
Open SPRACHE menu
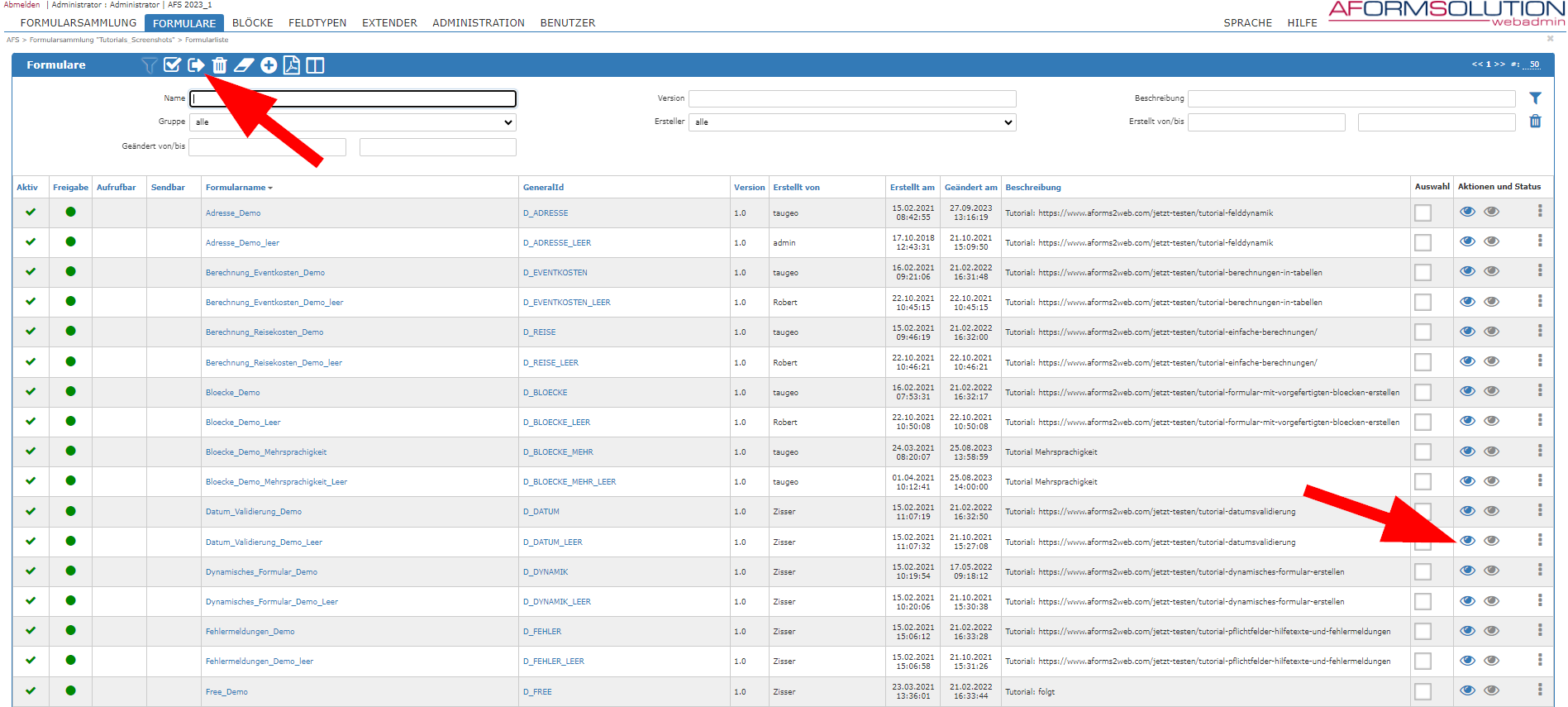(1248, 23)
